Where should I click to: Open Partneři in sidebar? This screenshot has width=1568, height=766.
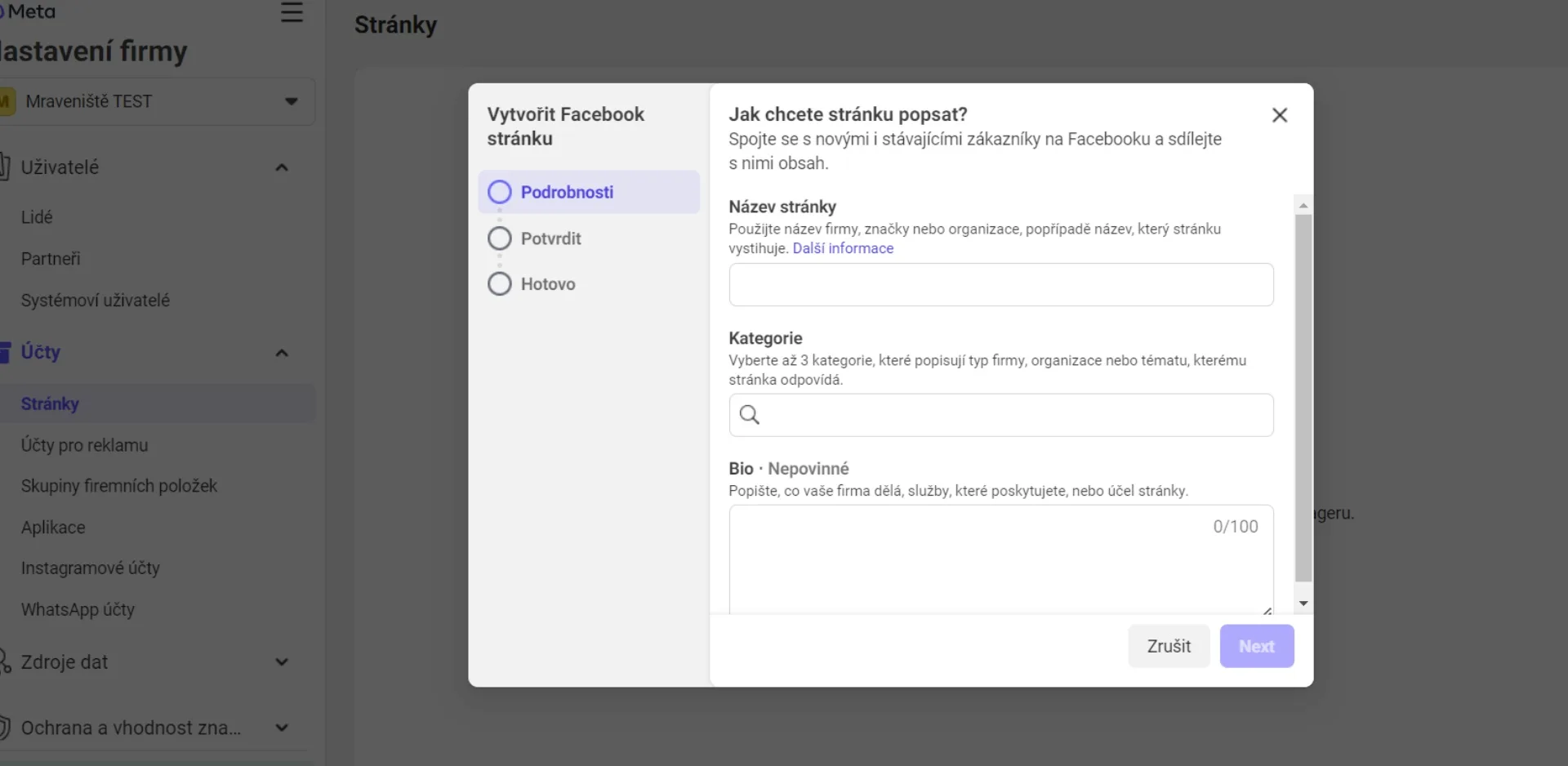(x=51, y=259)
